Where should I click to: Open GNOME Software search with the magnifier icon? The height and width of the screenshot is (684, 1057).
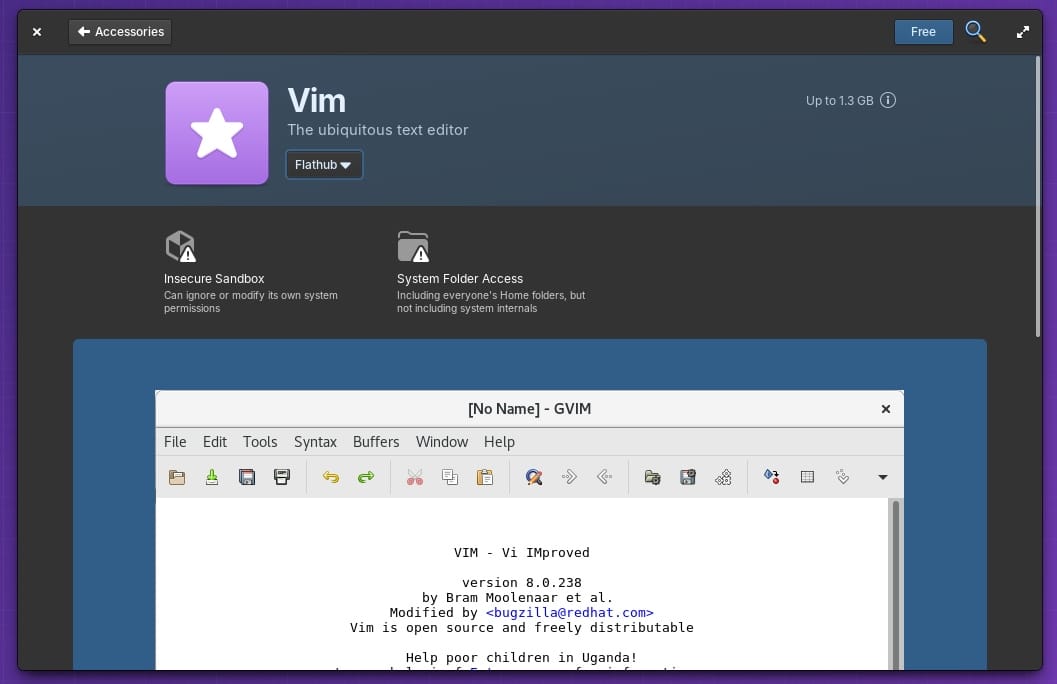tap(975, 31)
